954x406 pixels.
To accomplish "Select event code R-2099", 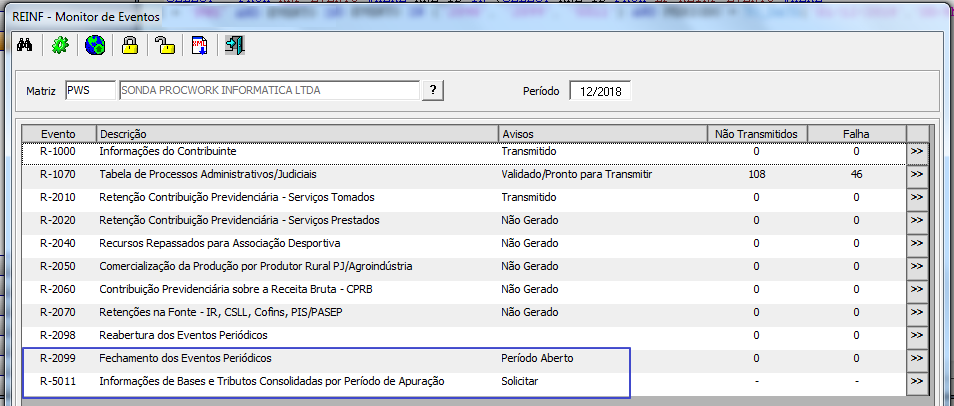I will (57, 358).
